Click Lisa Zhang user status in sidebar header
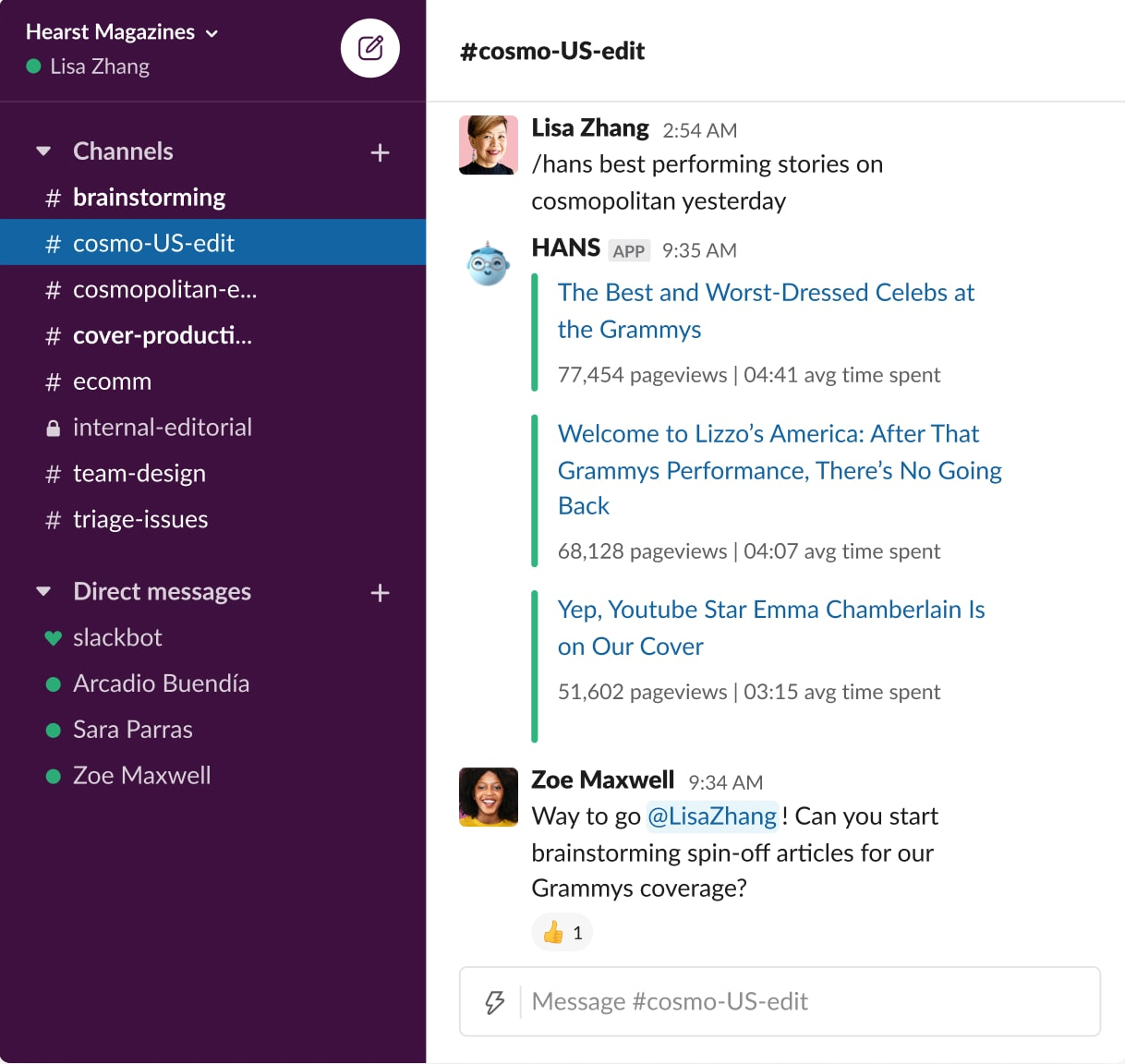The width and height of the screenshot is (1125, 1064). [x=89, y=66]
